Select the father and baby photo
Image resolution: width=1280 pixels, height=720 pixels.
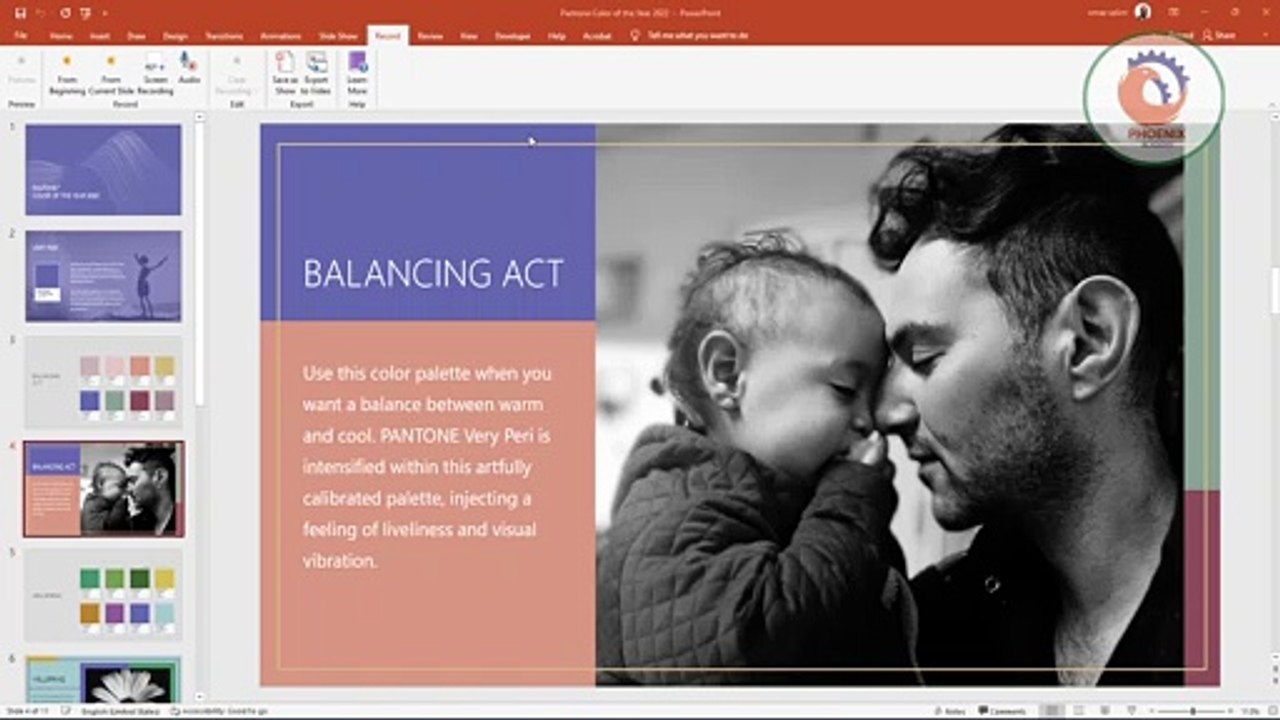pyautogui.click(x=889, y=404)
